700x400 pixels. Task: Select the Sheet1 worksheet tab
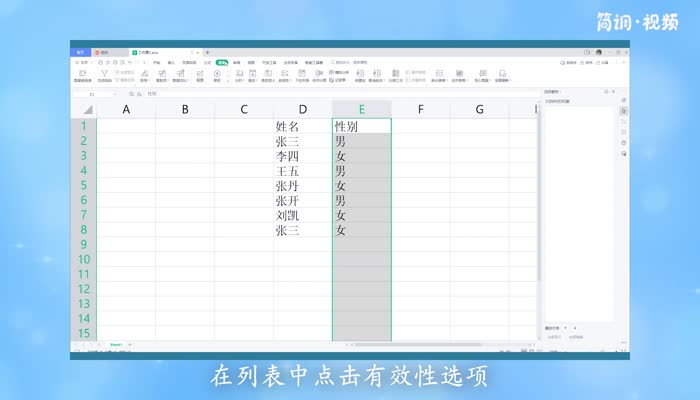coord(116,344)
